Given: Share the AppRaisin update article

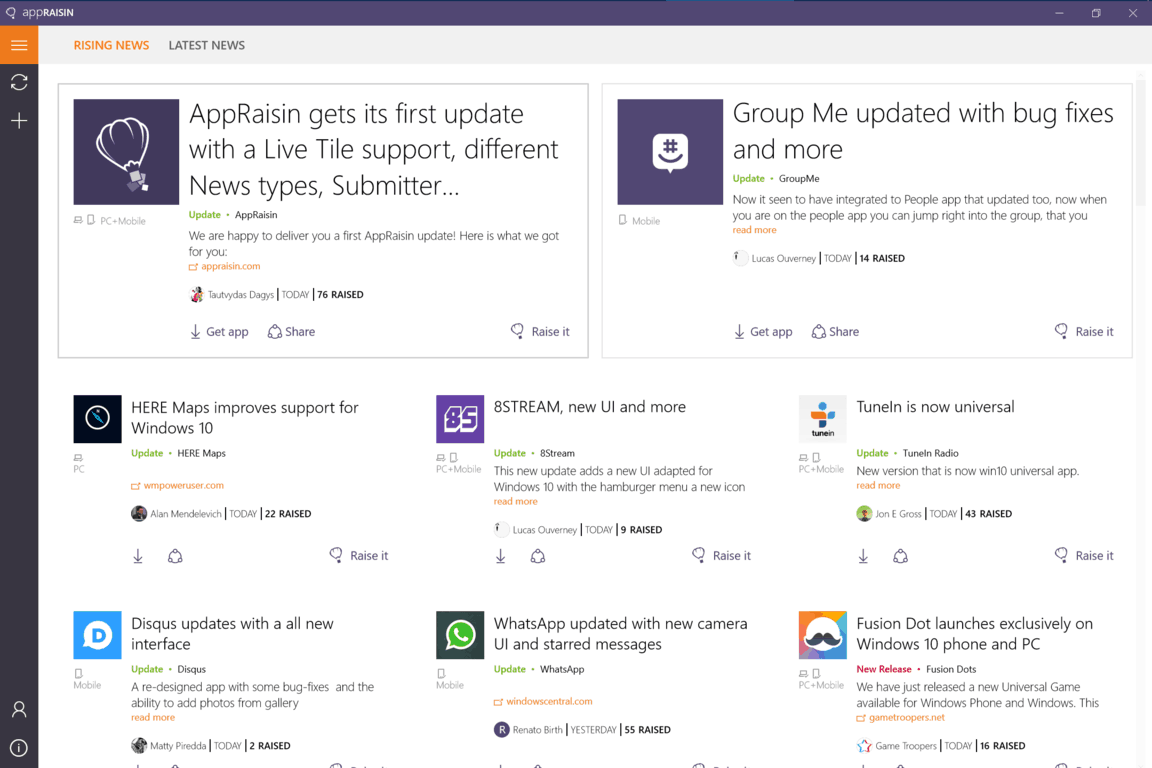Looking at the screenshot, I should pyautogui.click(x=291, y=331).
